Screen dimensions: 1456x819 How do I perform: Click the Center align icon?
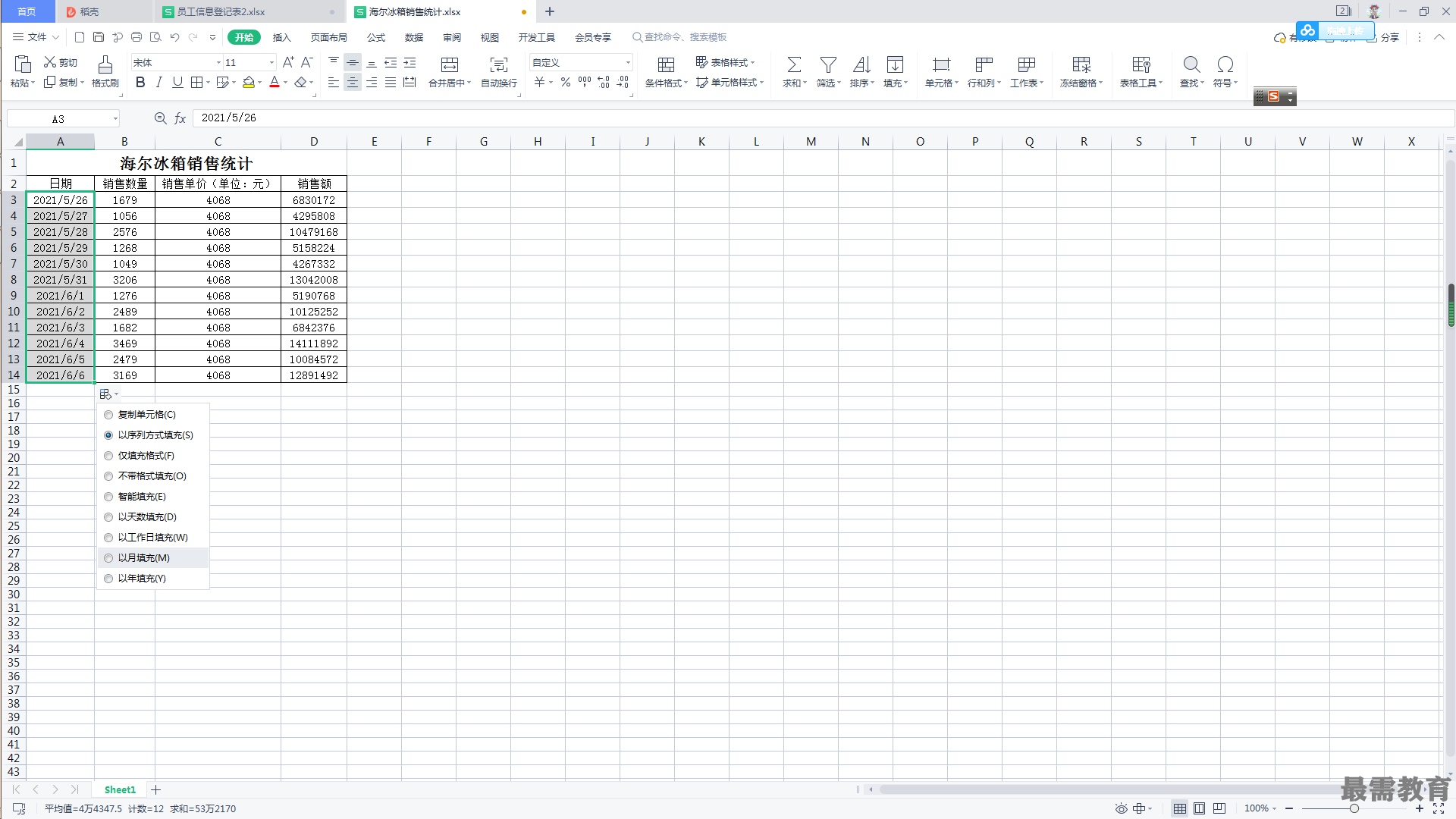point(353,83)
